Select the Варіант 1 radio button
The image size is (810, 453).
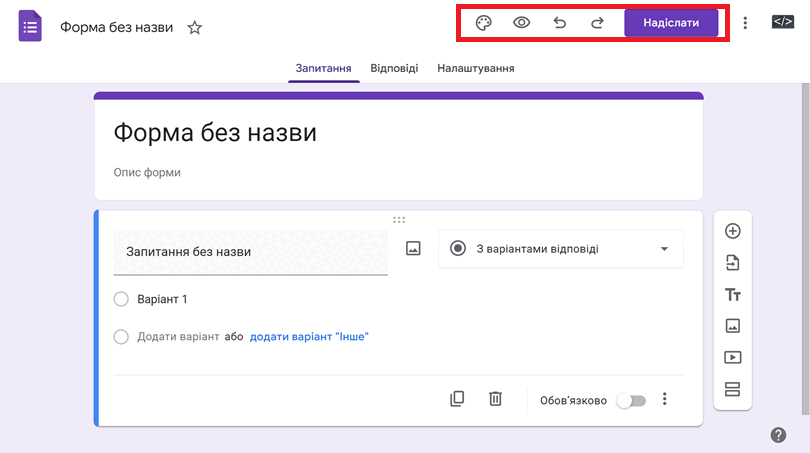121,299
